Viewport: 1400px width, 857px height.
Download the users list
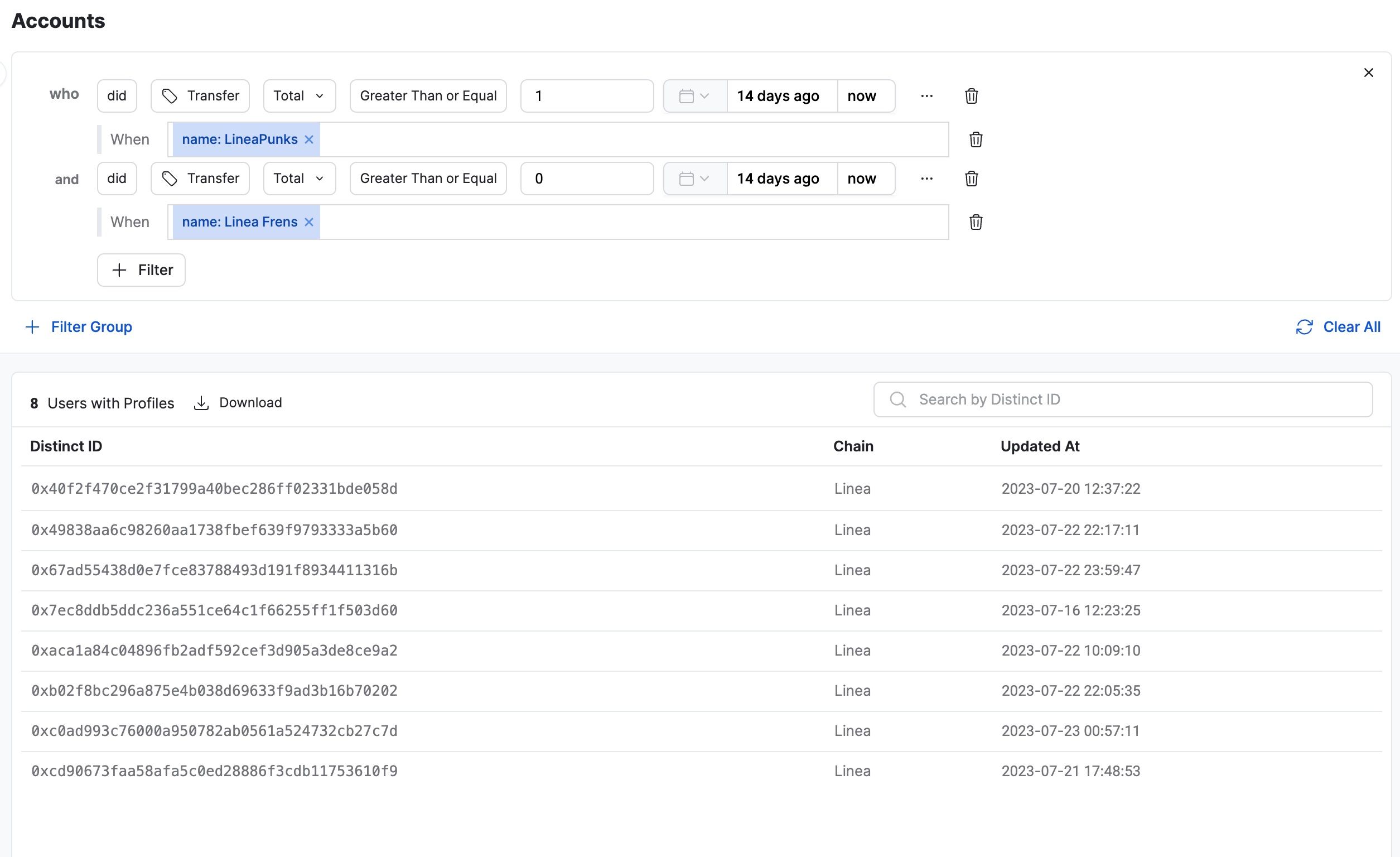[x=238, y=403]
